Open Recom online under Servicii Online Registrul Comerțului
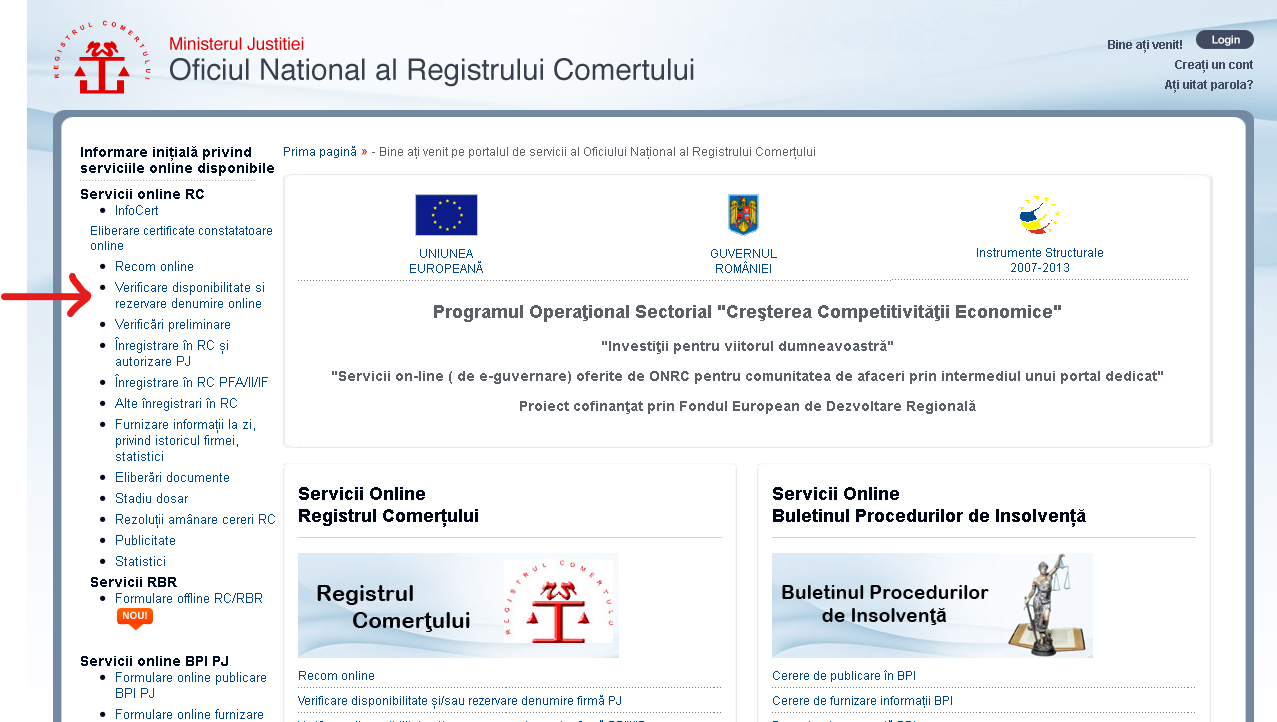The height and width of the screenshot is (722, 1277). [x=336, y=676]
